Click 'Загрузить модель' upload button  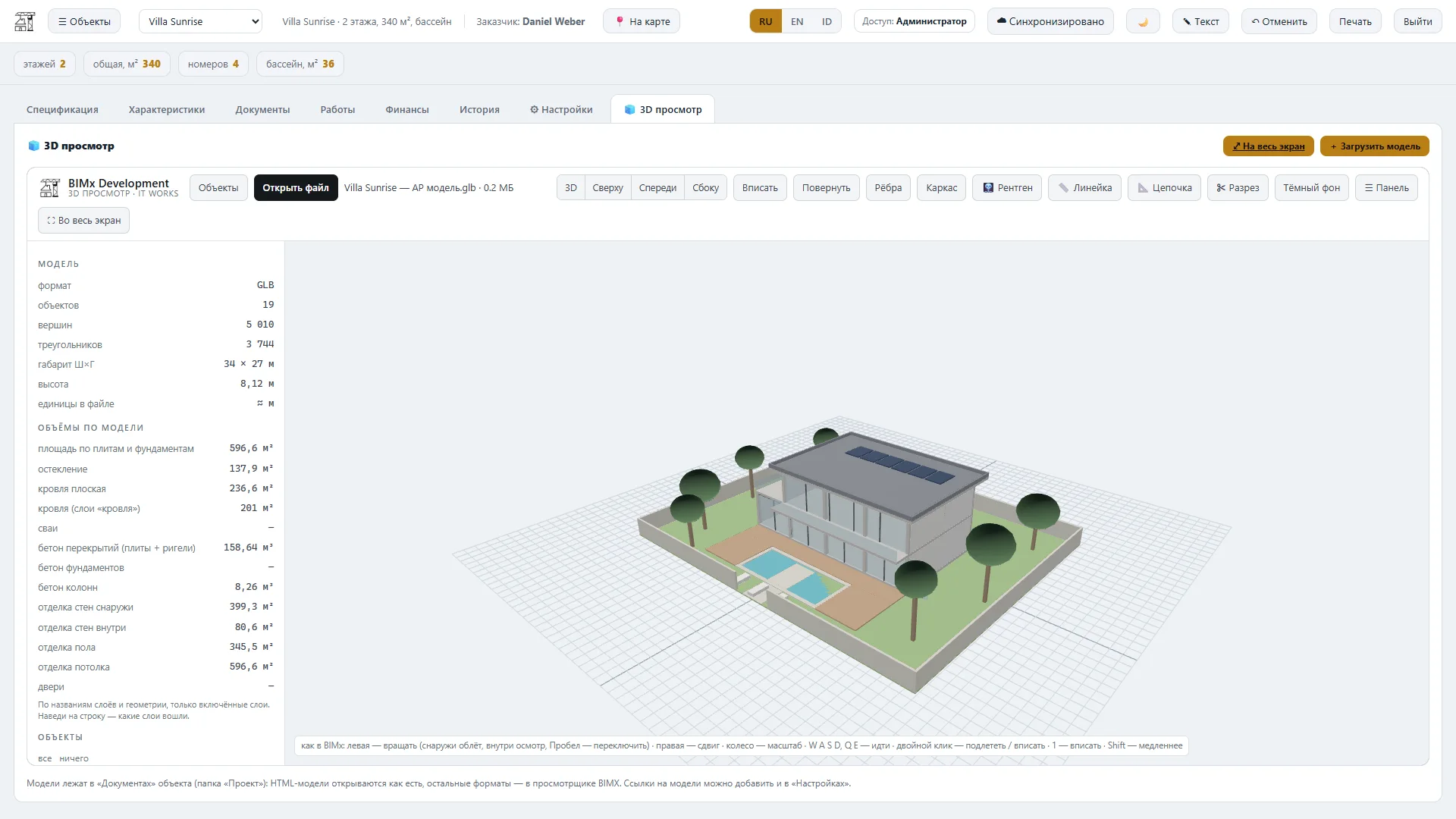point(1375,146)
